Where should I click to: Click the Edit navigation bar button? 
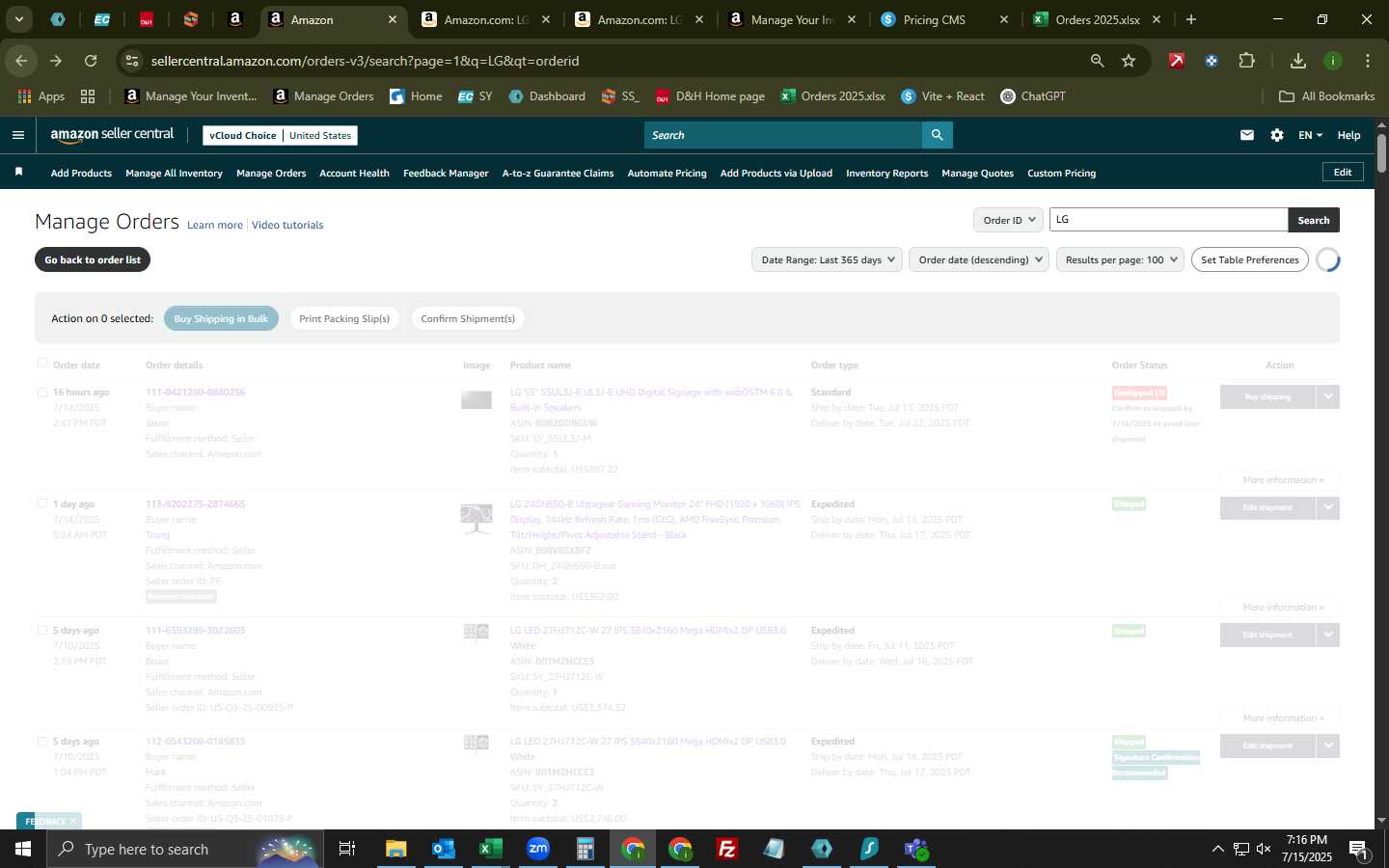click(x=1343, y=172)
